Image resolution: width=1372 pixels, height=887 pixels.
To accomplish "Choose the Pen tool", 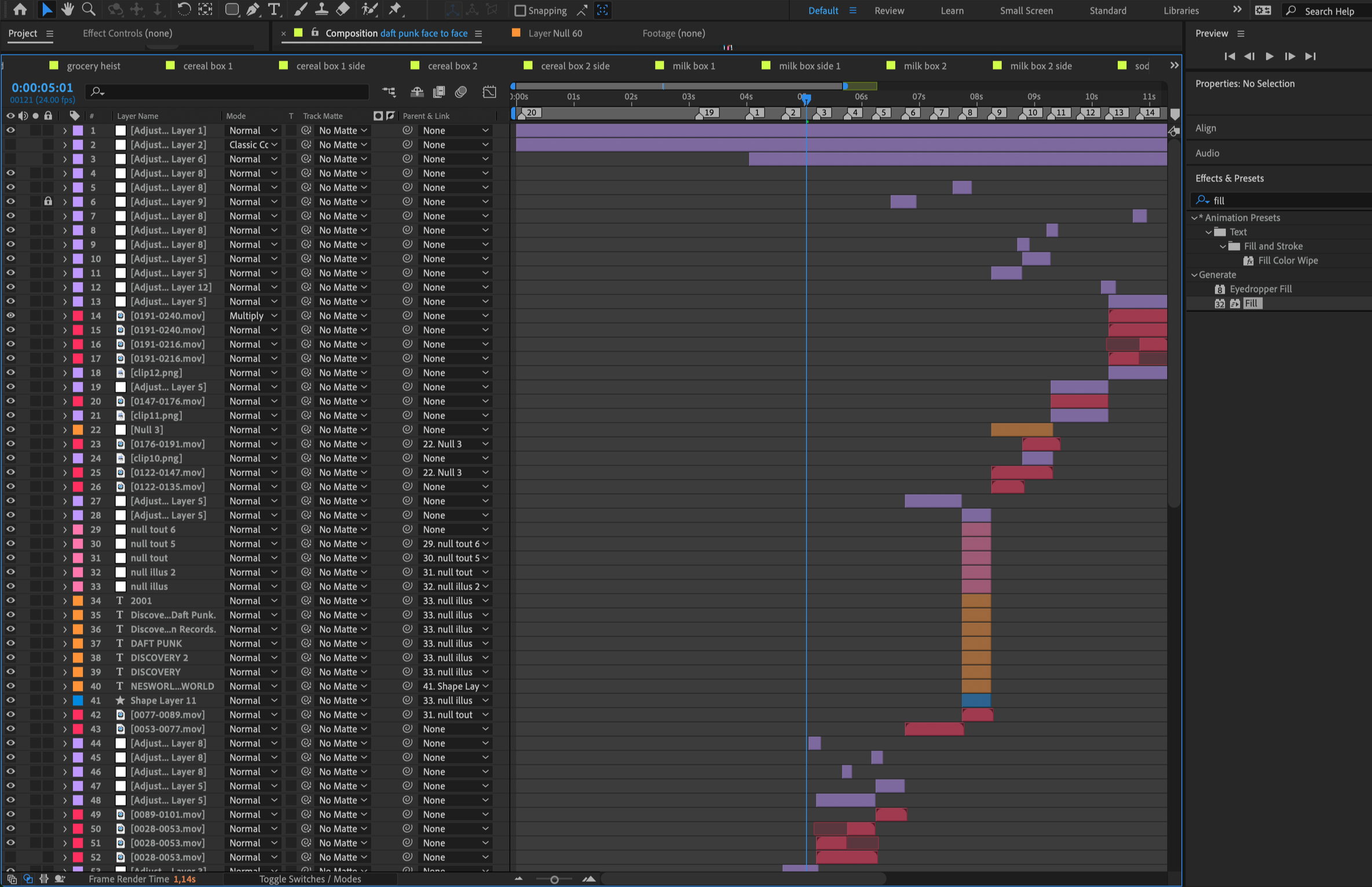I will [x=253, y=9].
